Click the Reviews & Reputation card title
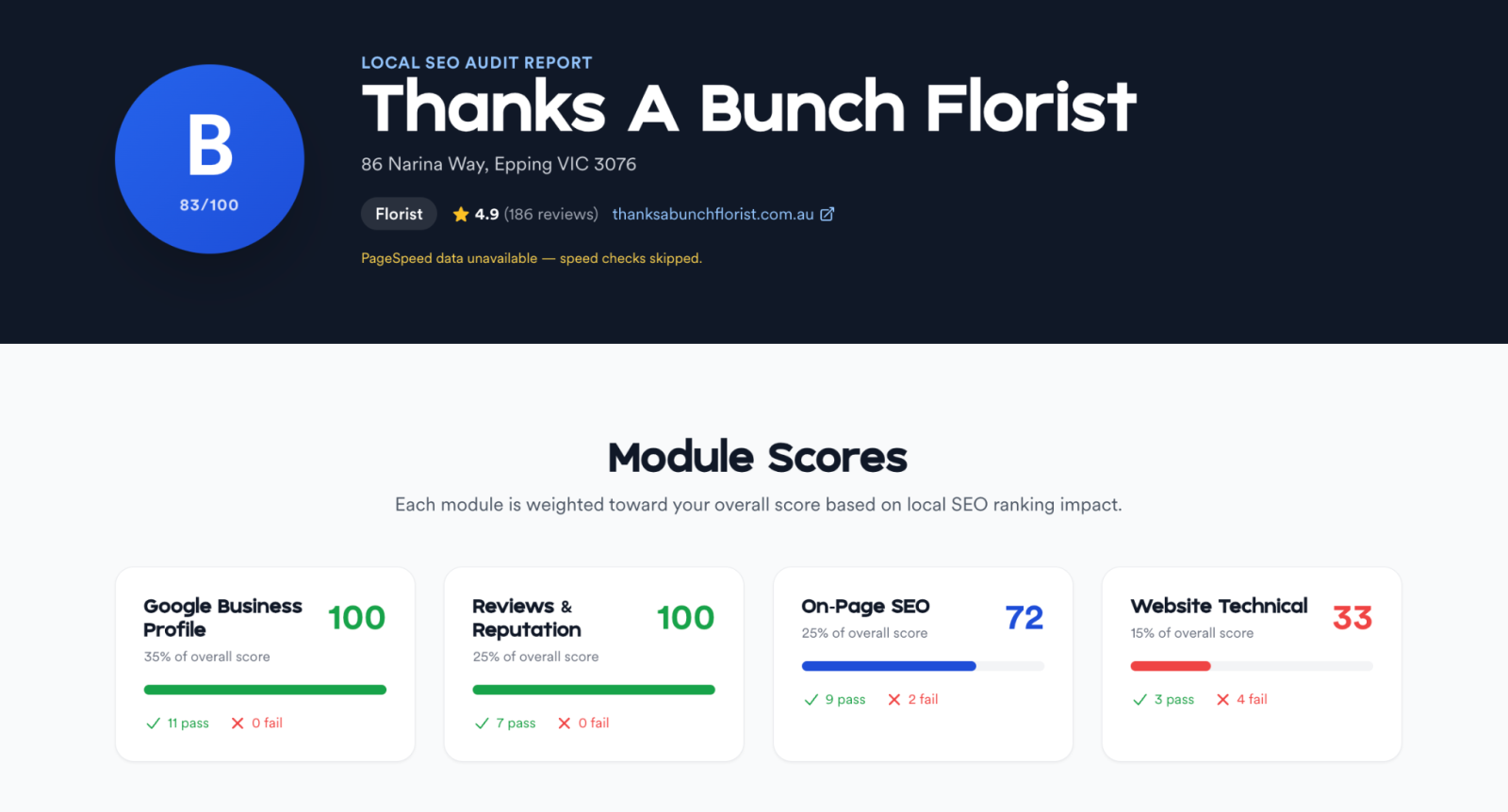The width and height of the screenshot is (1508, 812). pyautogui.click(x=527, y=617)
